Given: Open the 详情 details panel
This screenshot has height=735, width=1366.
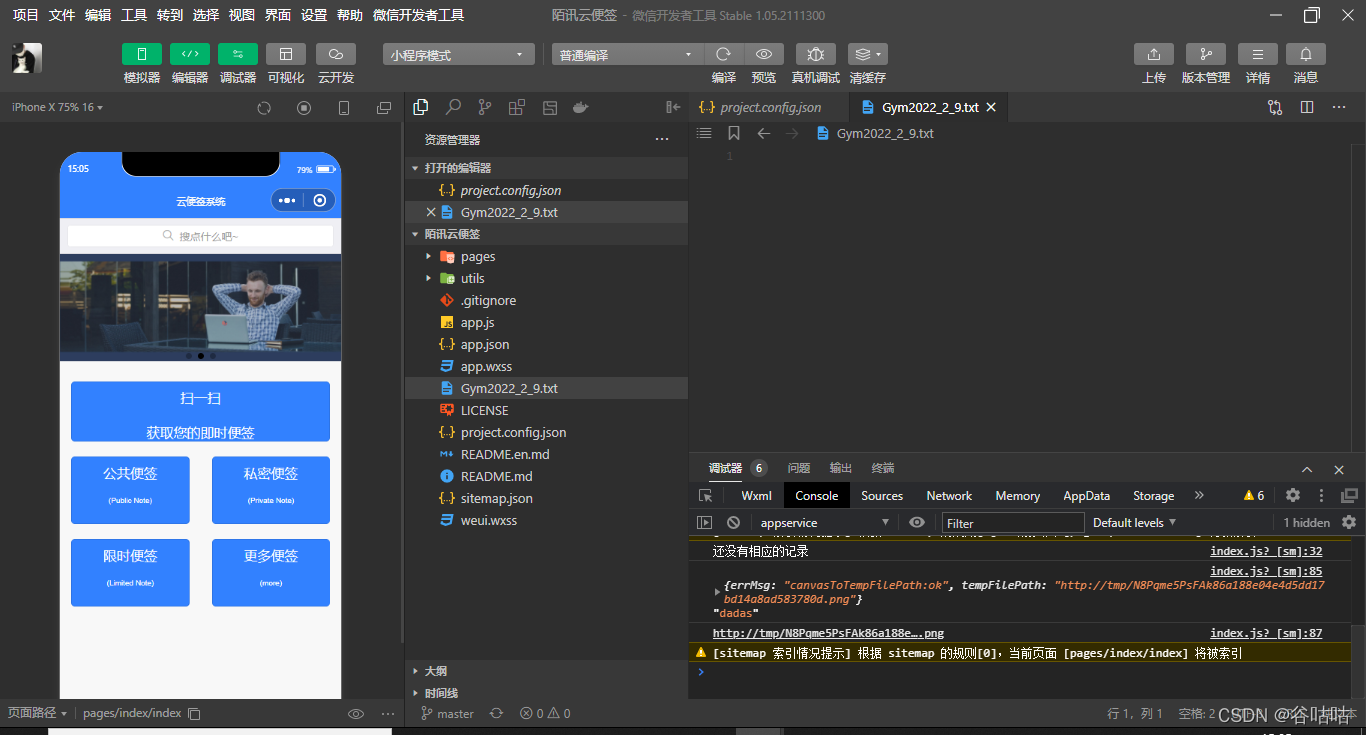Looking at the screenshot, I should pos(1258,55).
